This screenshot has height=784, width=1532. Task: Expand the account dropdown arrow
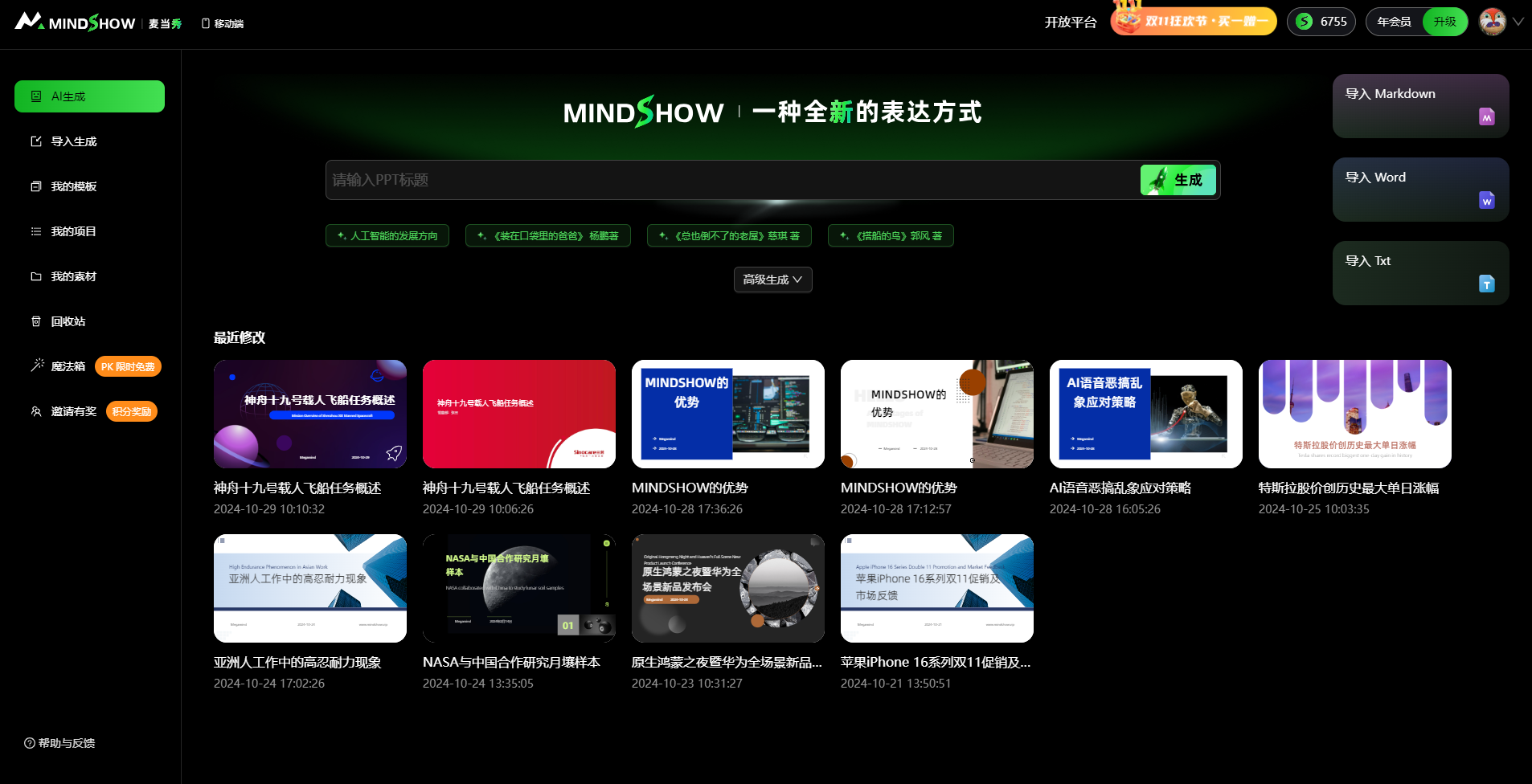coord(1518,22)
